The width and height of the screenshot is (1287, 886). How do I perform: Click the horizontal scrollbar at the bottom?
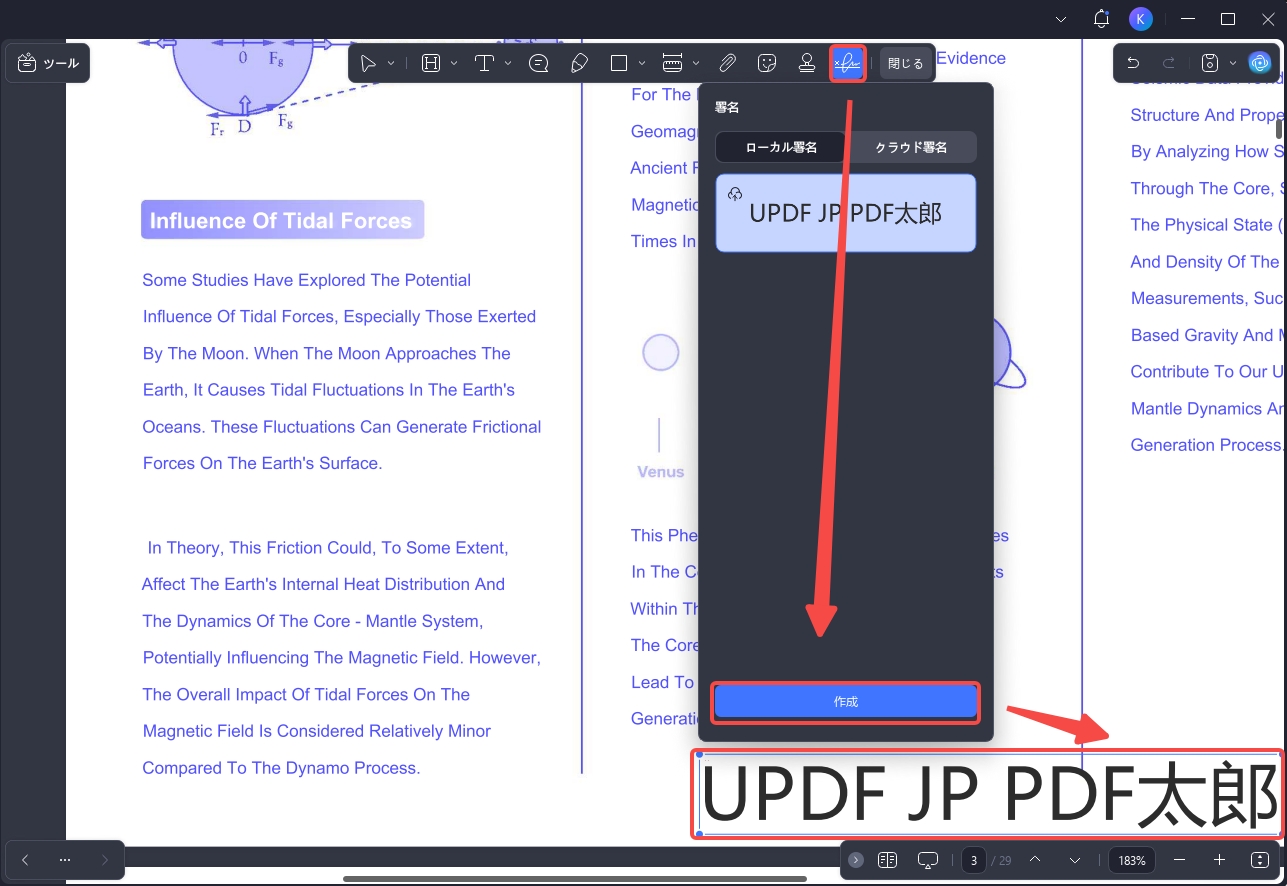(x=574, y=879)
